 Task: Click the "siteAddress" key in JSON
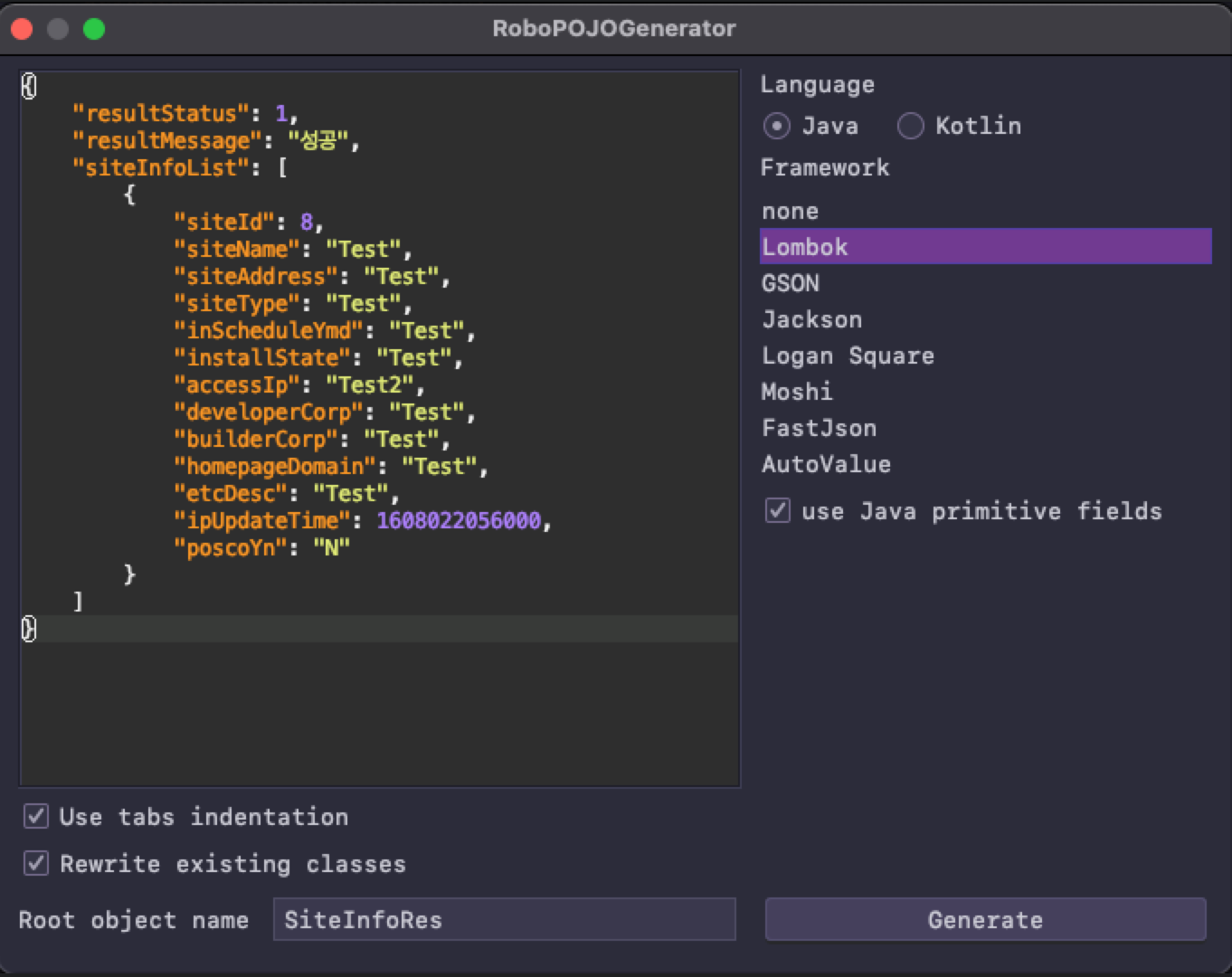point(256,276)
